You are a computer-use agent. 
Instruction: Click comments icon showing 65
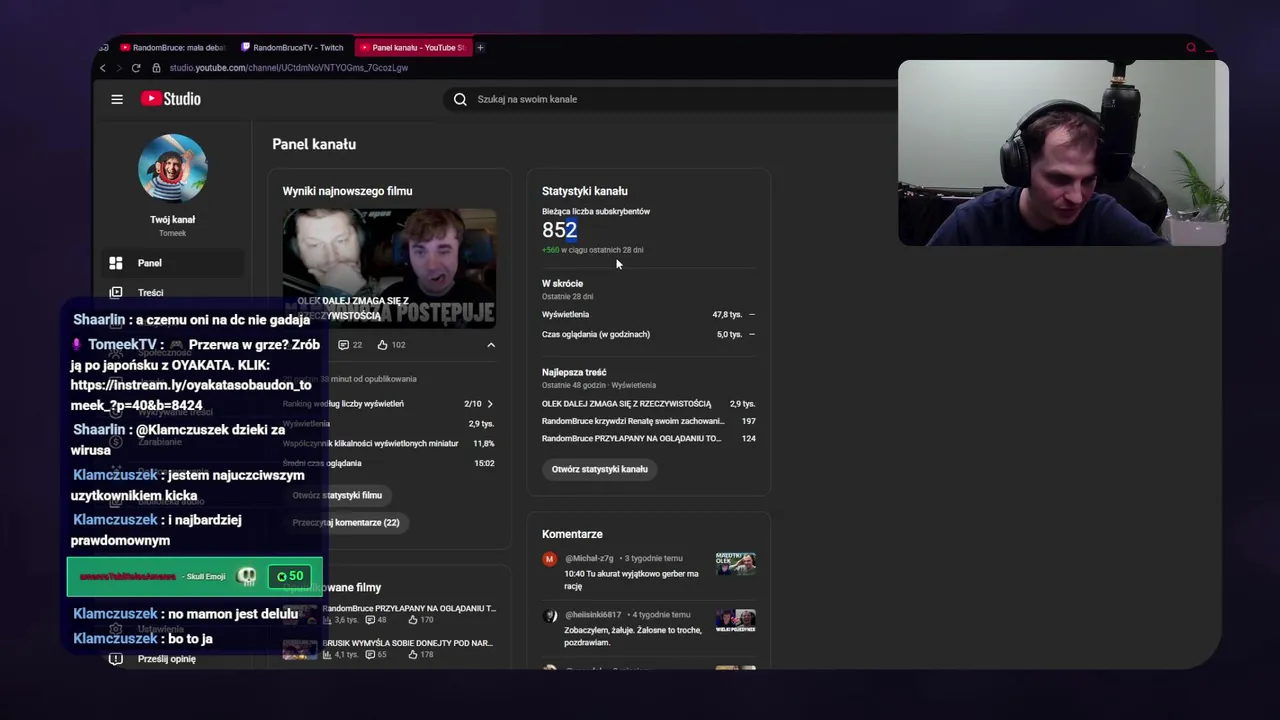[369, 655]
